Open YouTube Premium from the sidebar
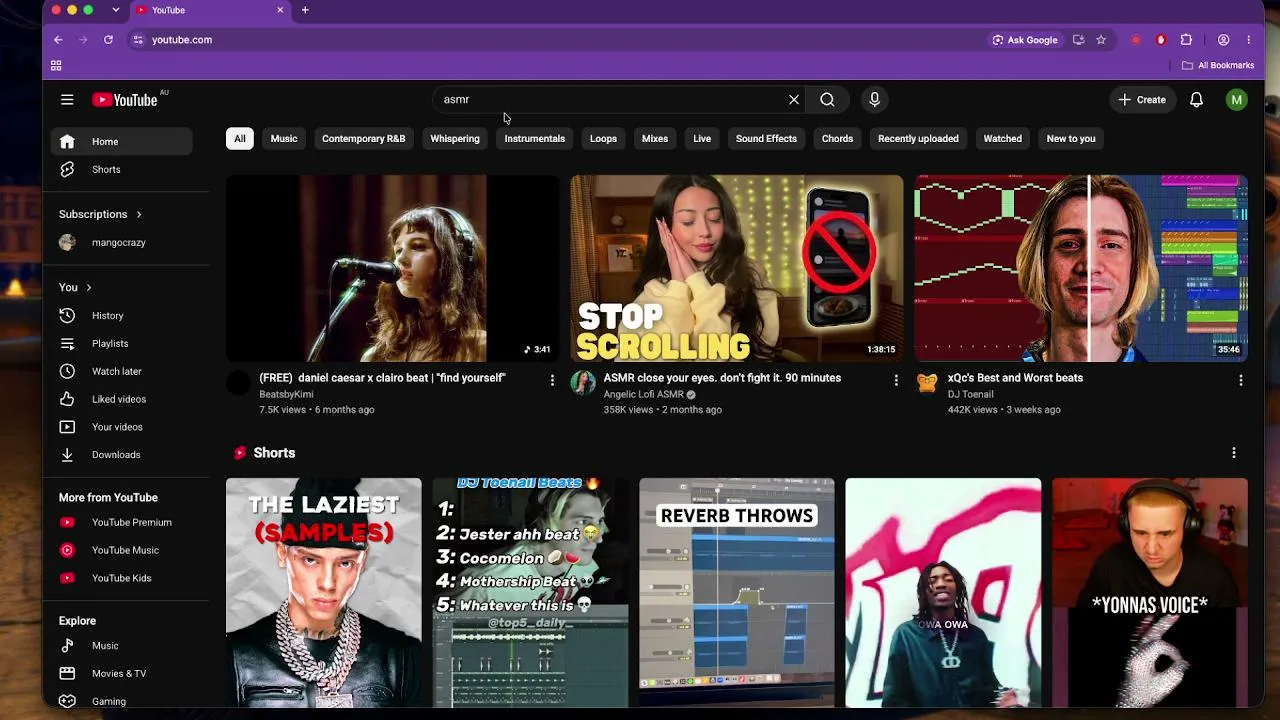The width and height of the screenshot is (1280, 720). [121, 523]
